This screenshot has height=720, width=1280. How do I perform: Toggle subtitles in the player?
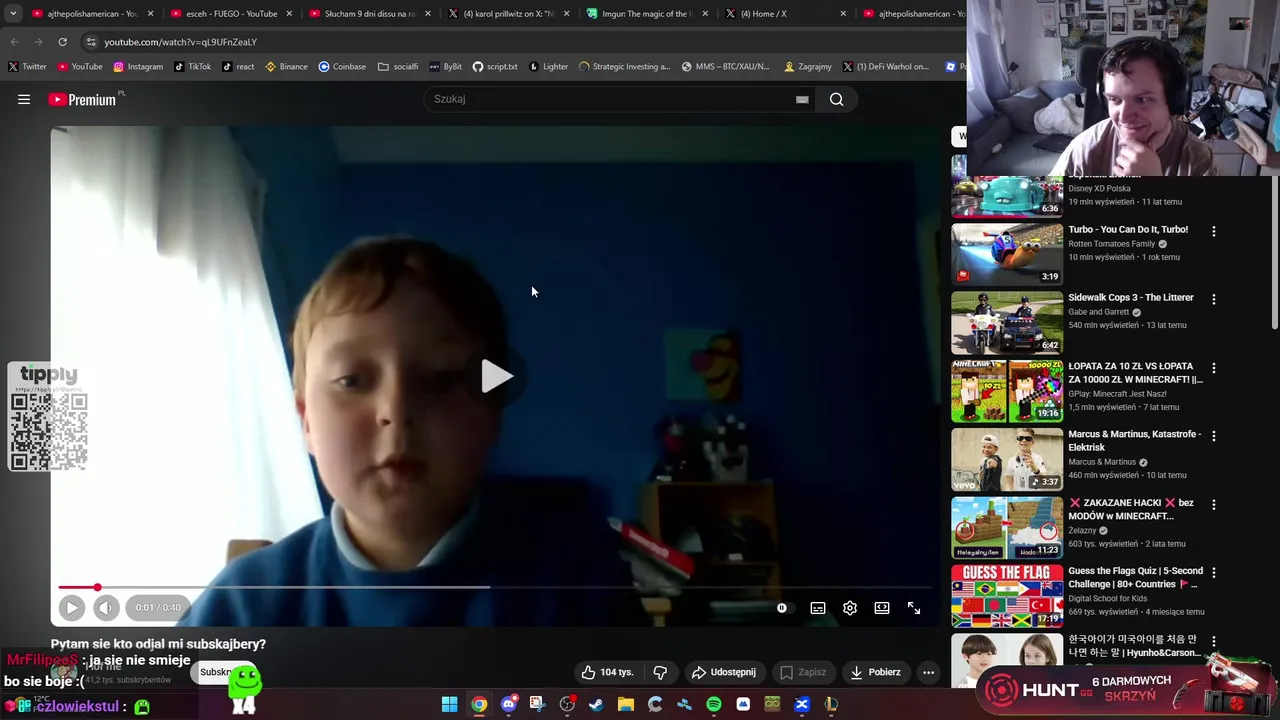[818, 608]
